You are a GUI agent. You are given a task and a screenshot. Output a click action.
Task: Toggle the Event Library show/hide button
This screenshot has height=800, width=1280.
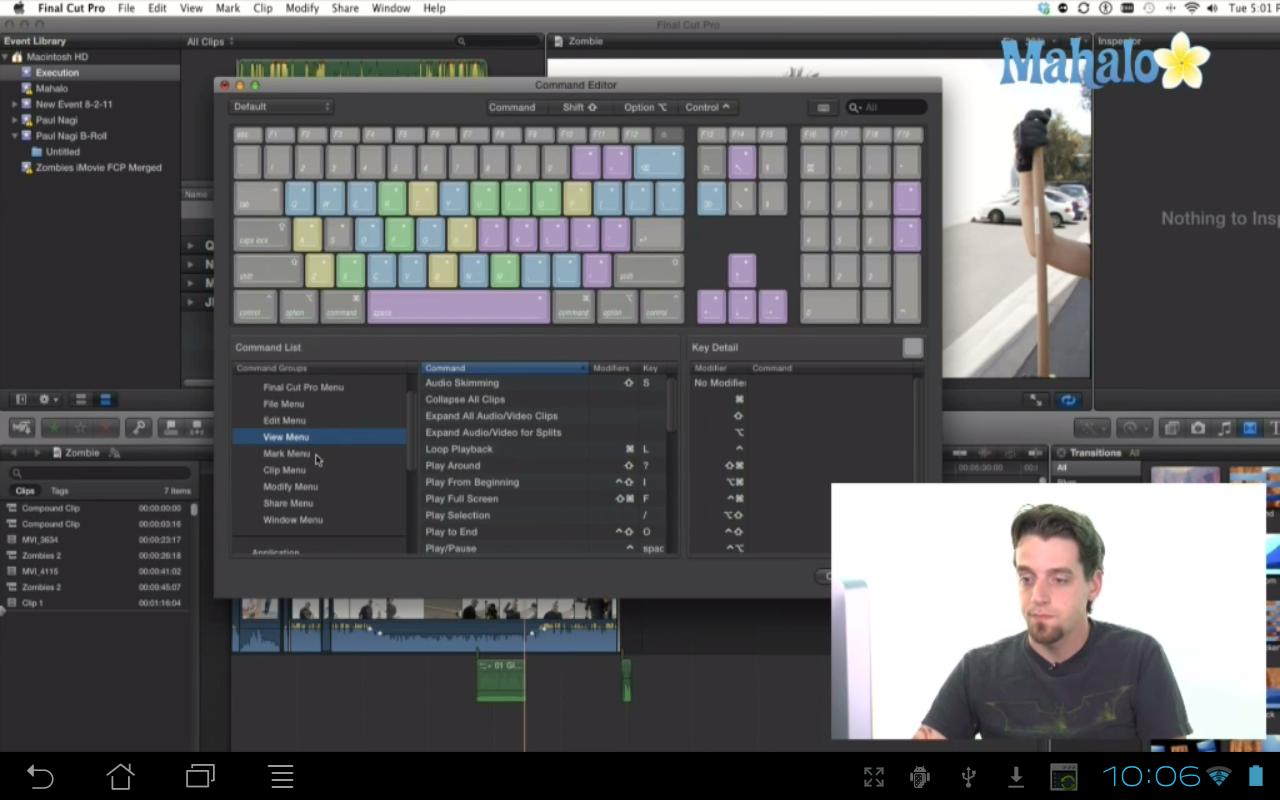click(21, 400)
